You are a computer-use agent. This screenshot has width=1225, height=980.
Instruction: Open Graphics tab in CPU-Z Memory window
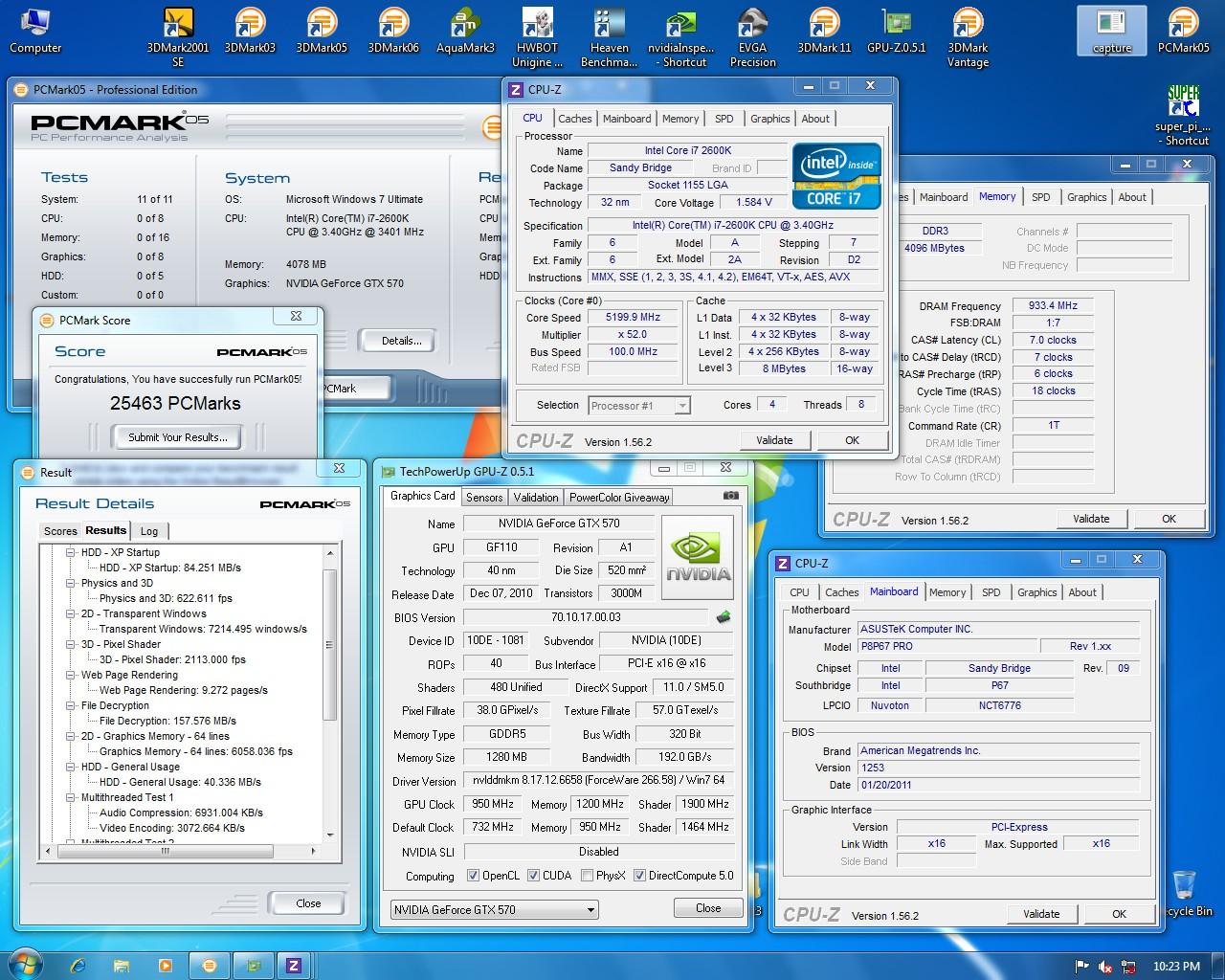1086,197
